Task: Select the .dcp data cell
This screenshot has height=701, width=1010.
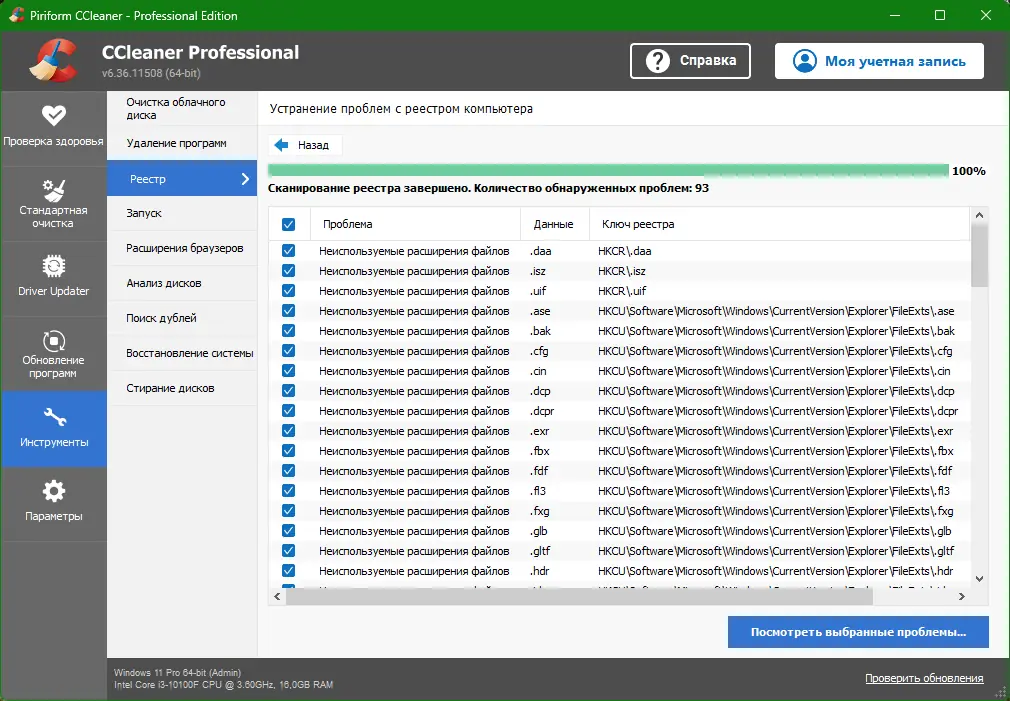Action: pos(540,390)
